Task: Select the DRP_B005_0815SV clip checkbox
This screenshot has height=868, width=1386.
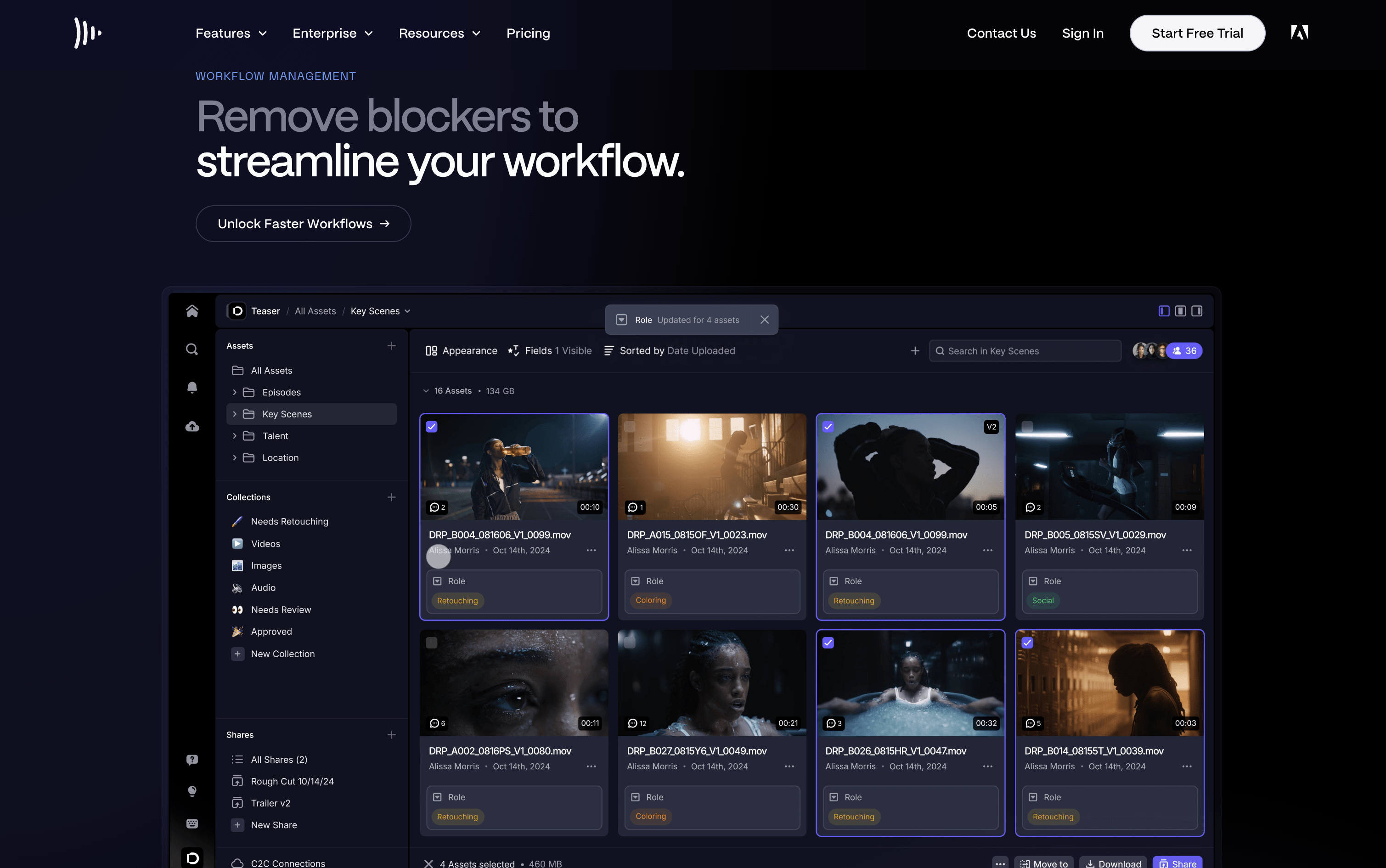Action: 1027,427
